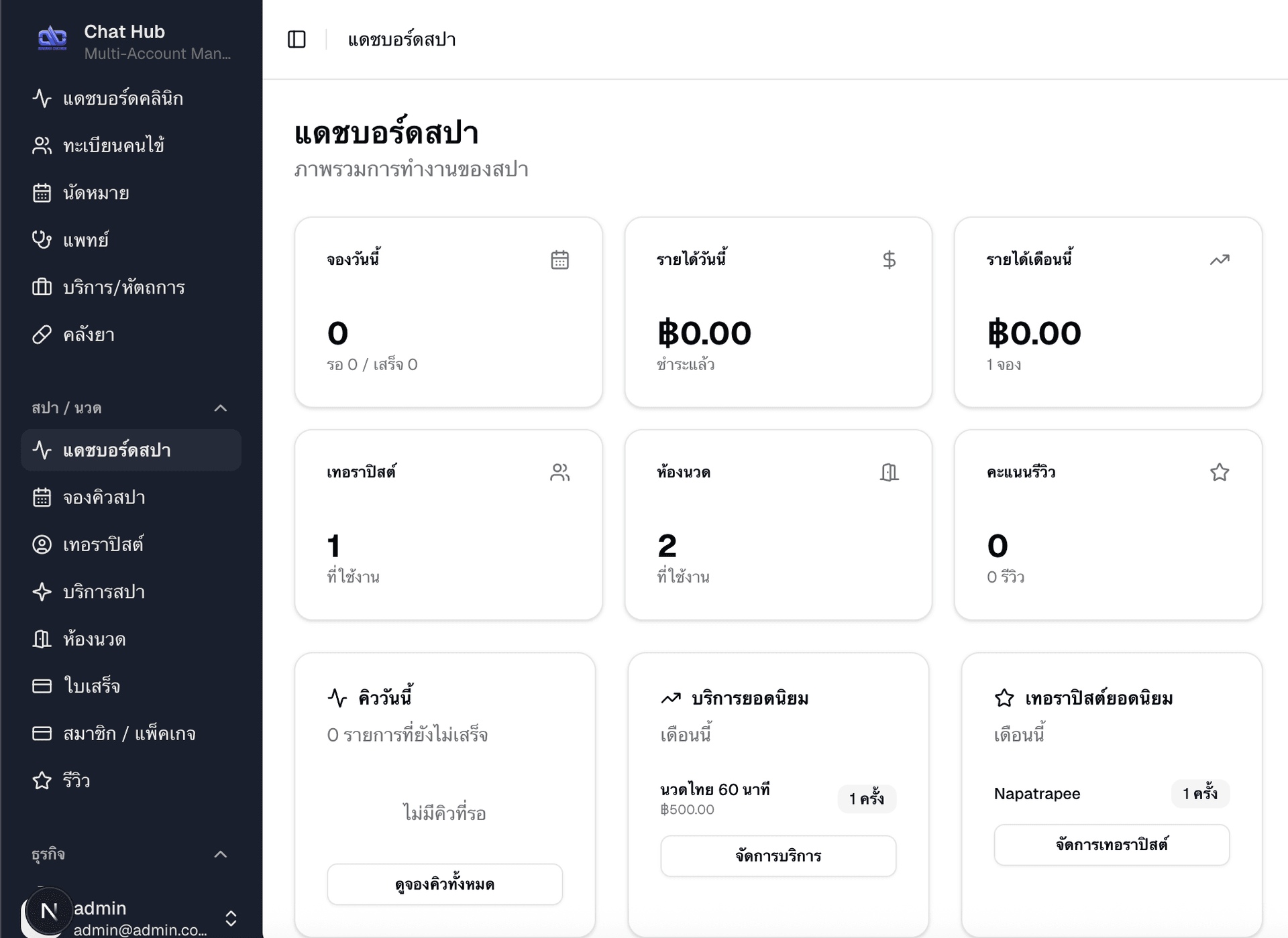Toggle the sidebar with the panel icon
Viewport: 1288px width, 938px height.
click(x=297, y=40)
